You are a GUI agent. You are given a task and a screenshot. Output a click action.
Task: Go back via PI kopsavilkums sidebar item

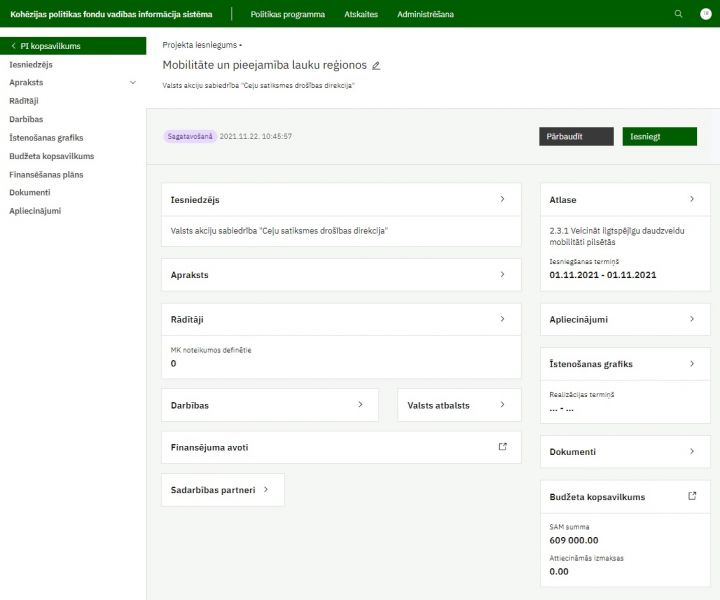pyautogui.click(x=50, y=46)
